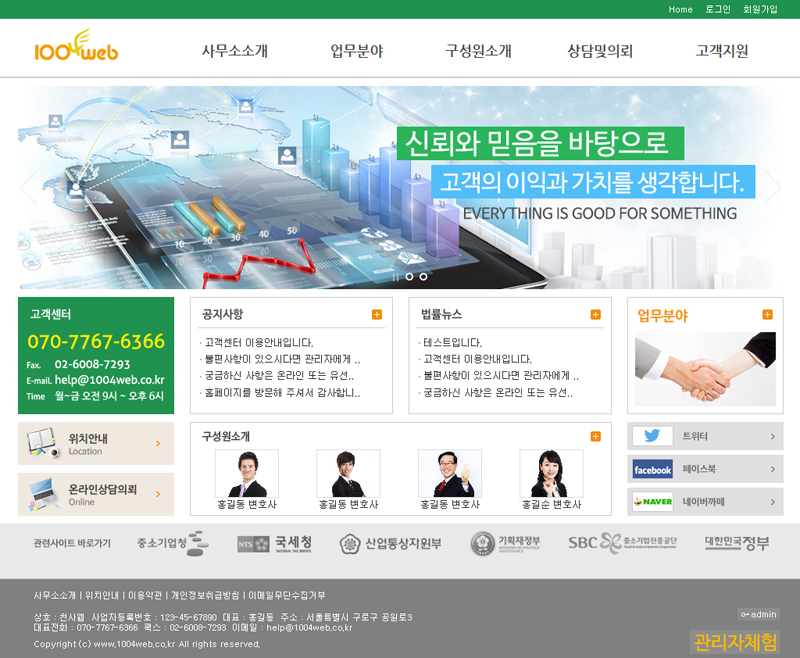Viewport: 800px width, 658px height.
Task: Select the first banner slide indicator dot
Action: (x=408, y=276)
